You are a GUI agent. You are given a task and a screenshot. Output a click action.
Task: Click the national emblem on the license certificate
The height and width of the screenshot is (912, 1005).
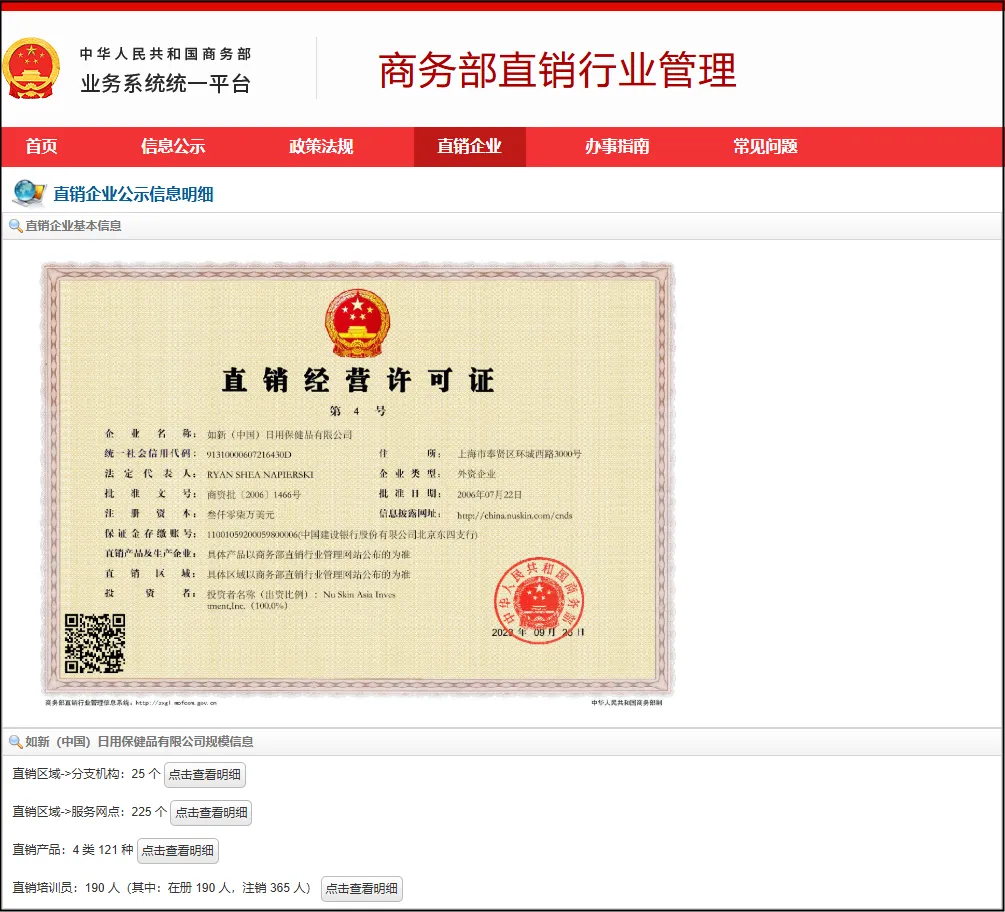[357, 323]
